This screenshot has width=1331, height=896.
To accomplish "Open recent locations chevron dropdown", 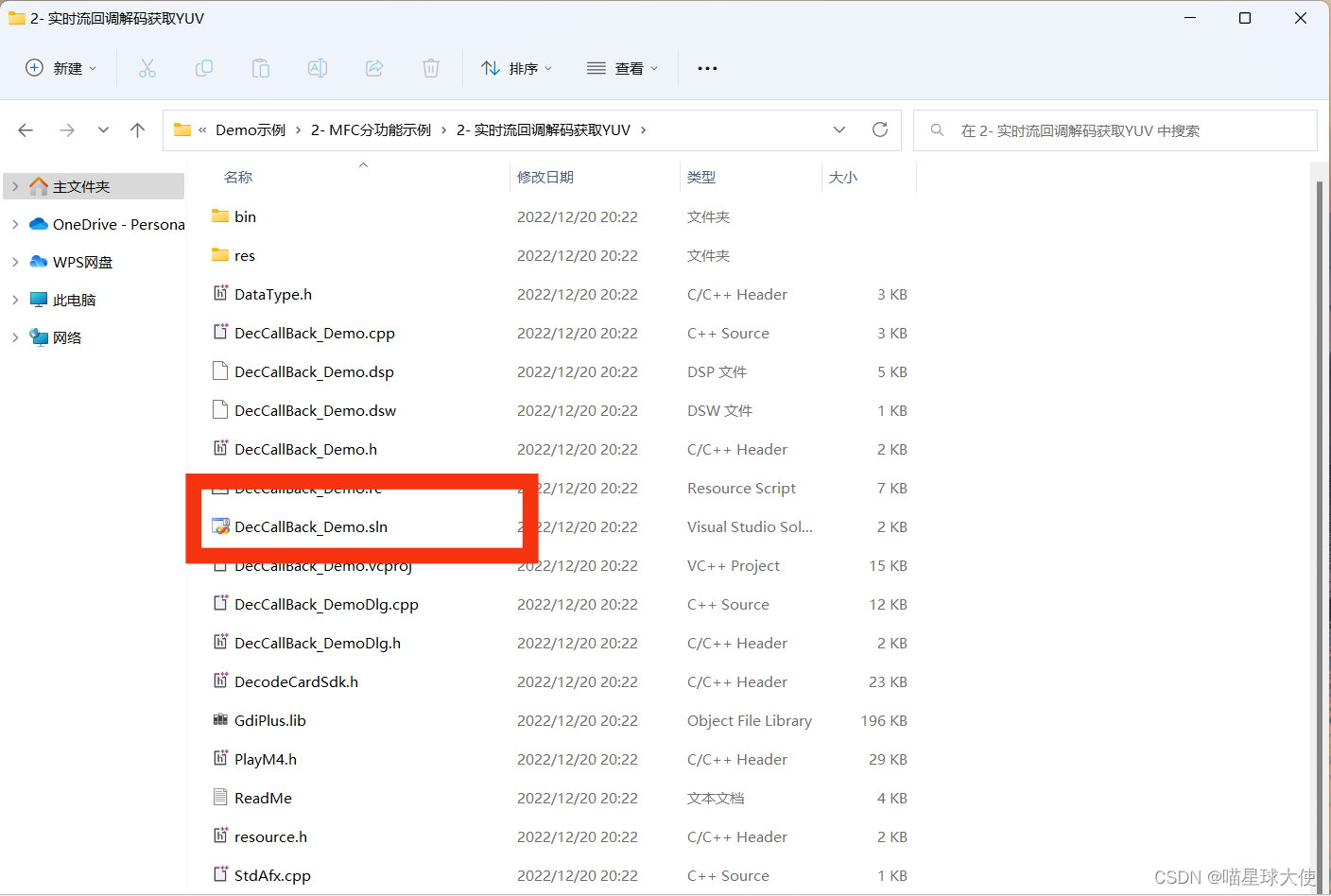I will click(103, 130).
